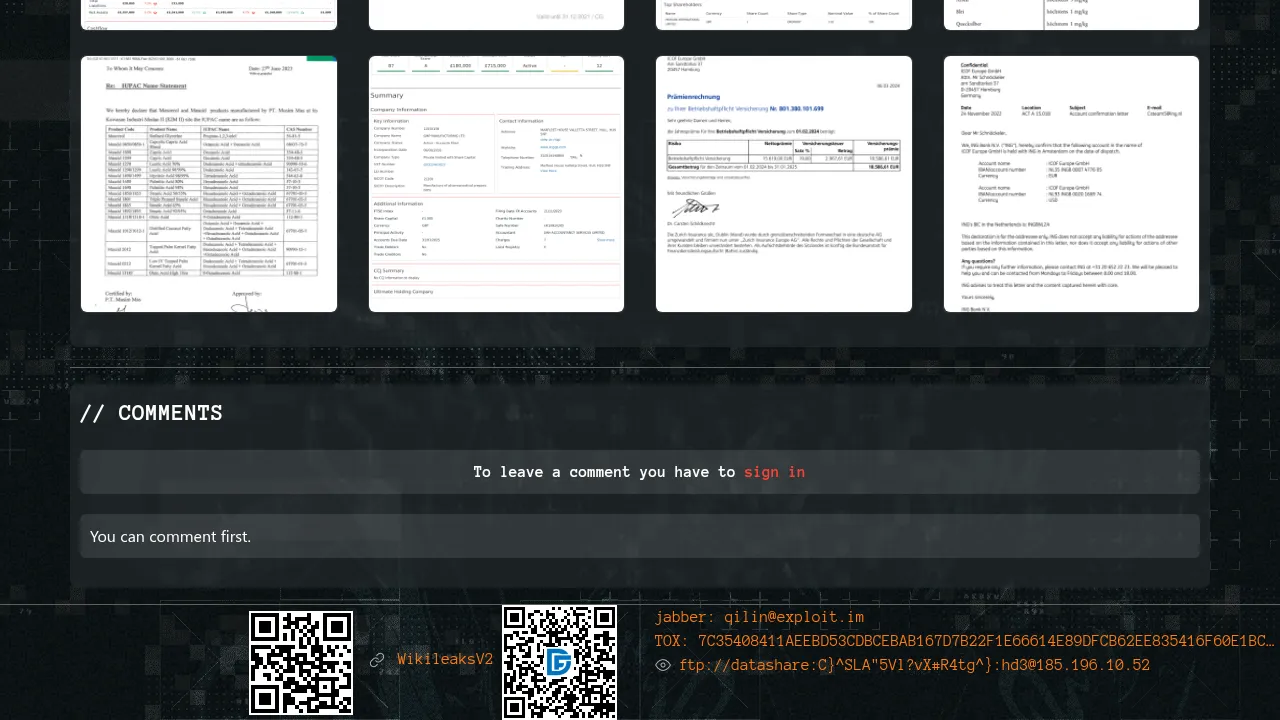Open the IUPAC Name Statement document thumbnail
This screenshot has height=720, width=1280.
(x=209, y=184)
